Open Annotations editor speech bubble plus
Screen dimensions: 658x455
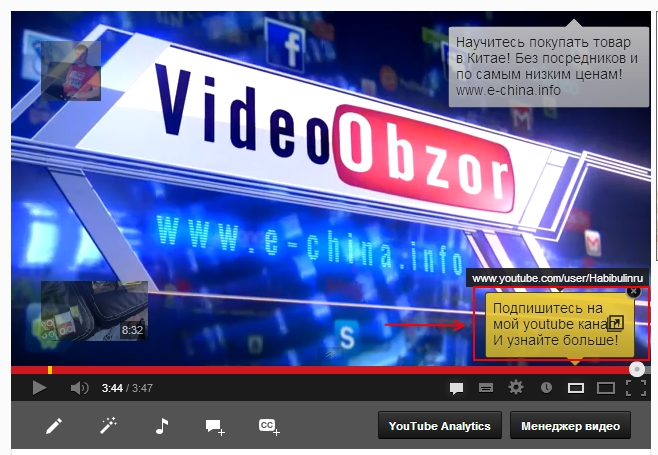215,427
